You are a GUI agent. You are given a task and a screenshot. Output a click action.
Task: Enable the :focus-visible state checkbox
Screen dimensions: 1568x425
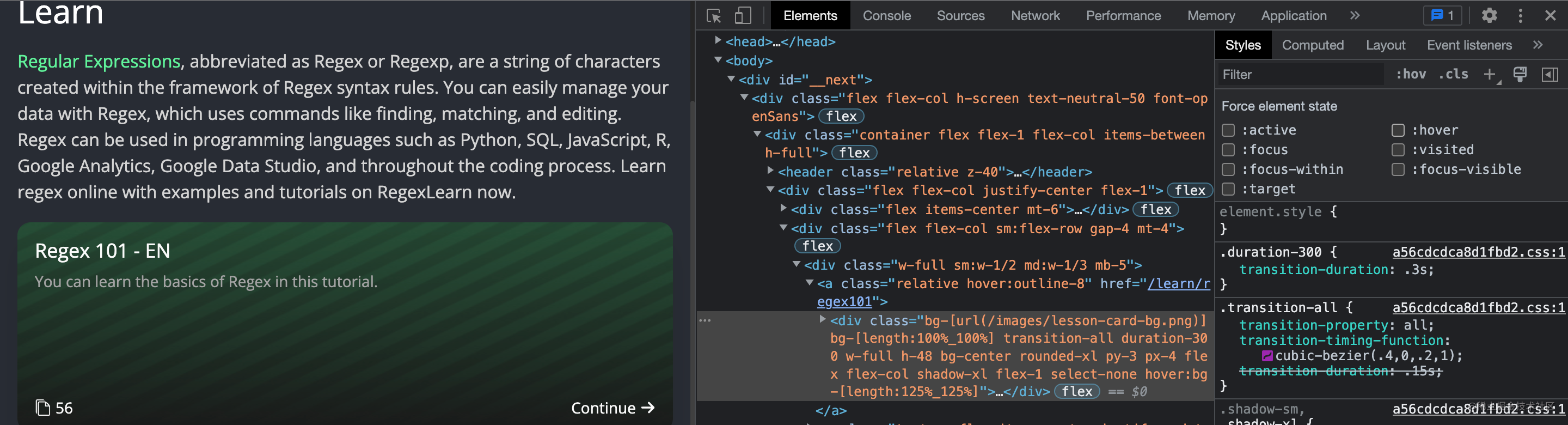coord(1398,169)
